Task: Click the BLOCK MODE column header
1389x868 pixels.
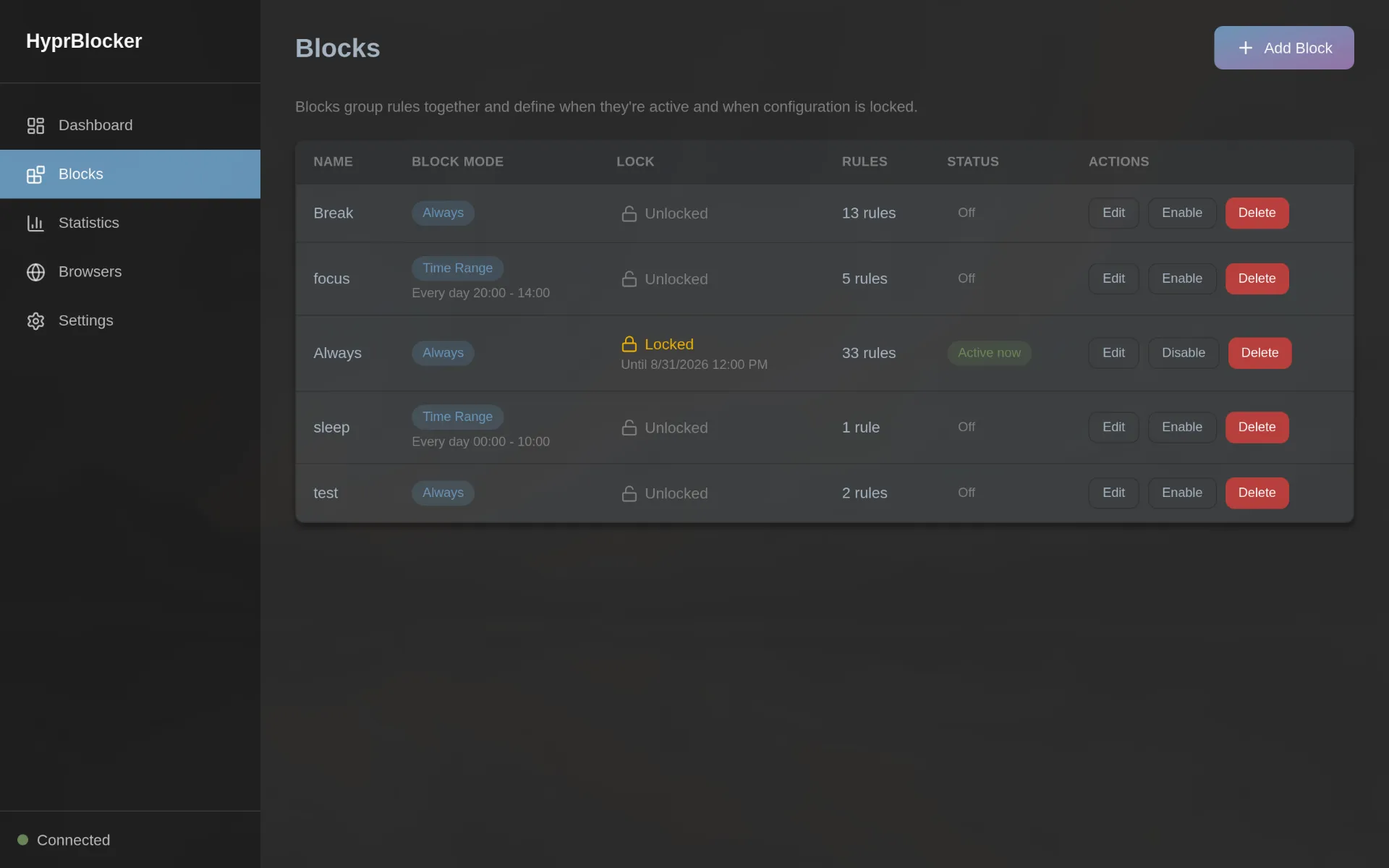Action: tap(457, 162)
